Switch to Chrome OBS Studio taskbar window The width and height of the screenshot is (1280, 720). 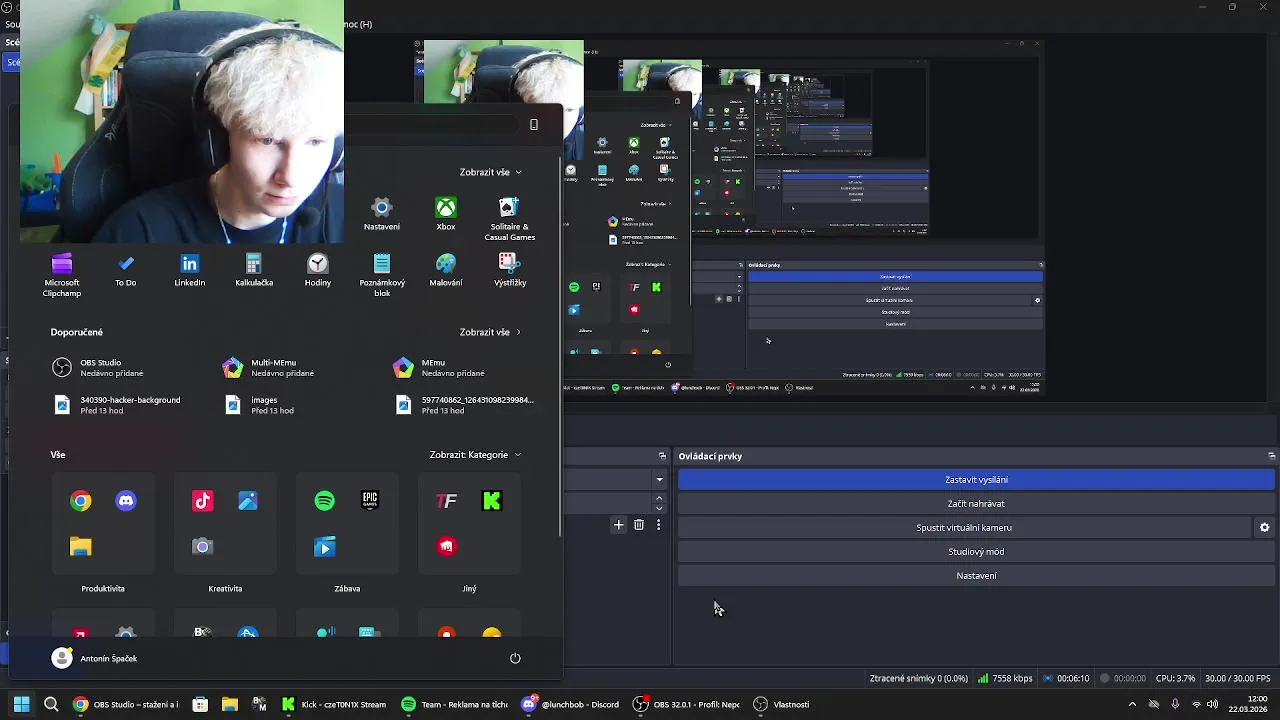tap(126, 704)
